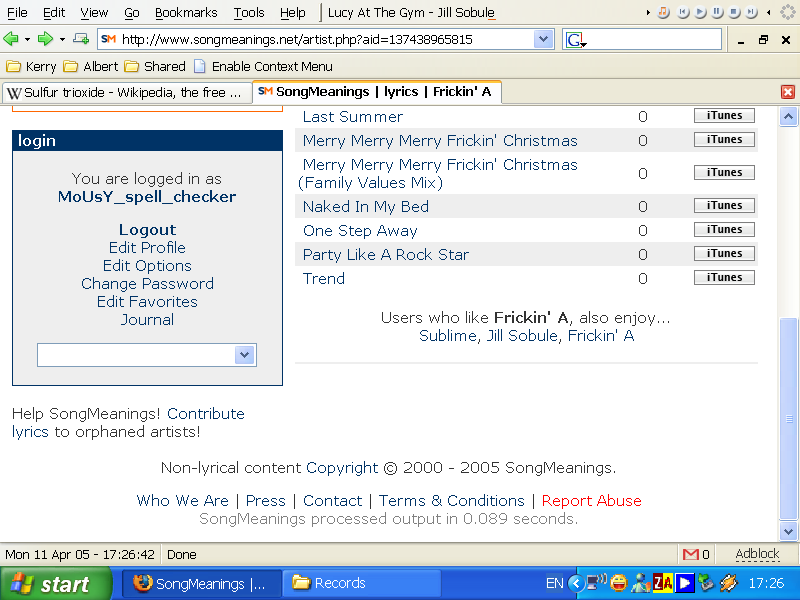Open iTunes for Trend
The height and width of the screenshot is (600, 800).
724,278
